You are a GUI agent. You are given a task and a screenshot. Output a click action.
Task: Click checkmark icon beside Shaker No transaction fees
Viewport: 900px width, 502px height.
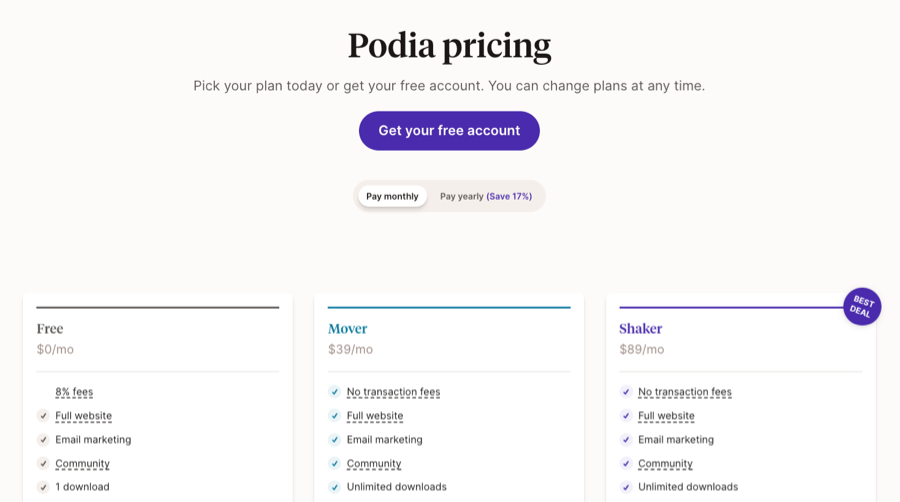coord(626,392)
